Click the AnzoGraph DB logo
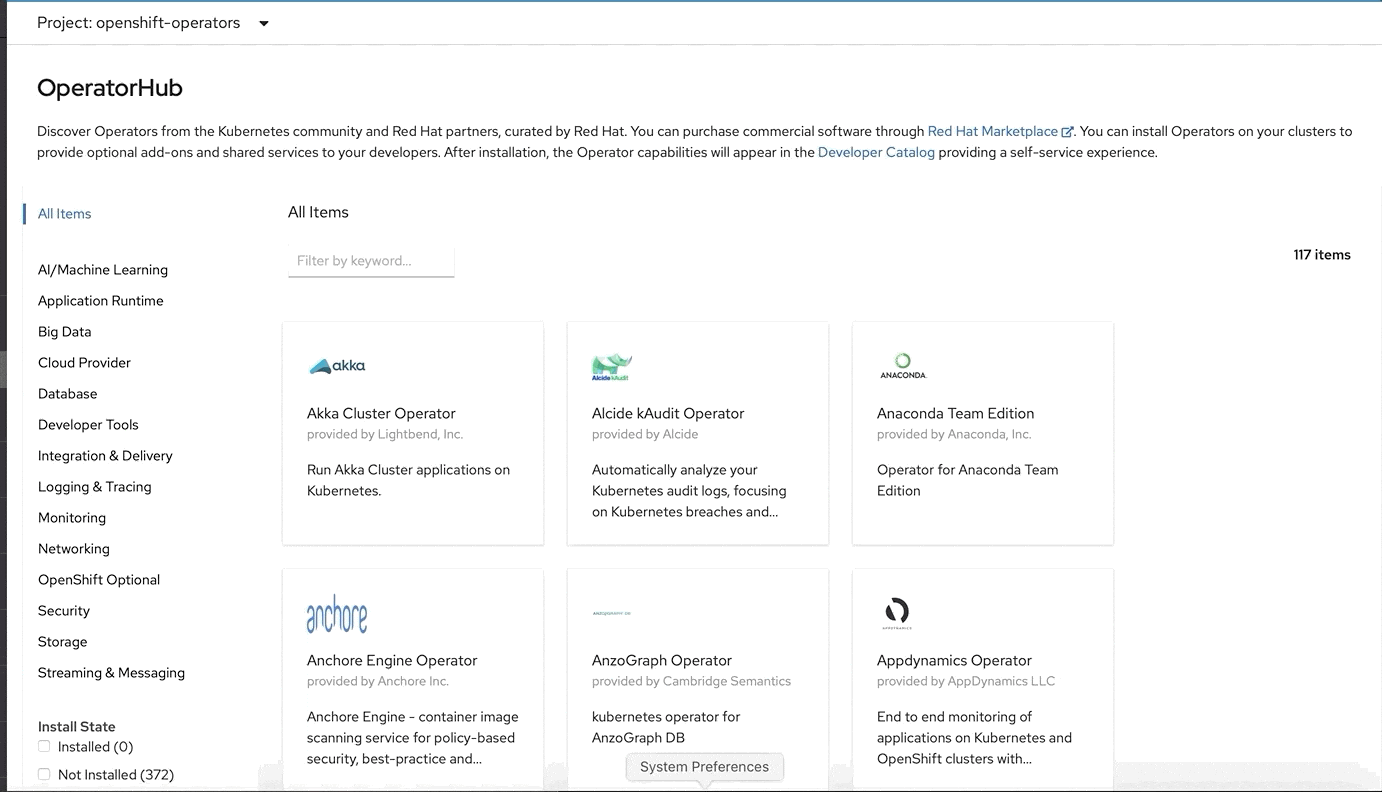The width and height of the screenshot is (1382, 792). click(x=611, y=613)
